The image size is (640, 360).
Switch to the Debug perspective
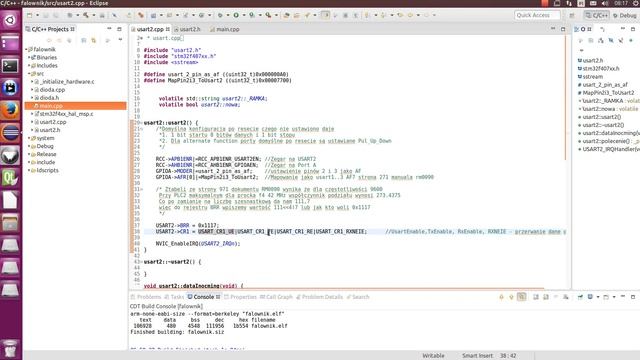(x=625, y=15)
